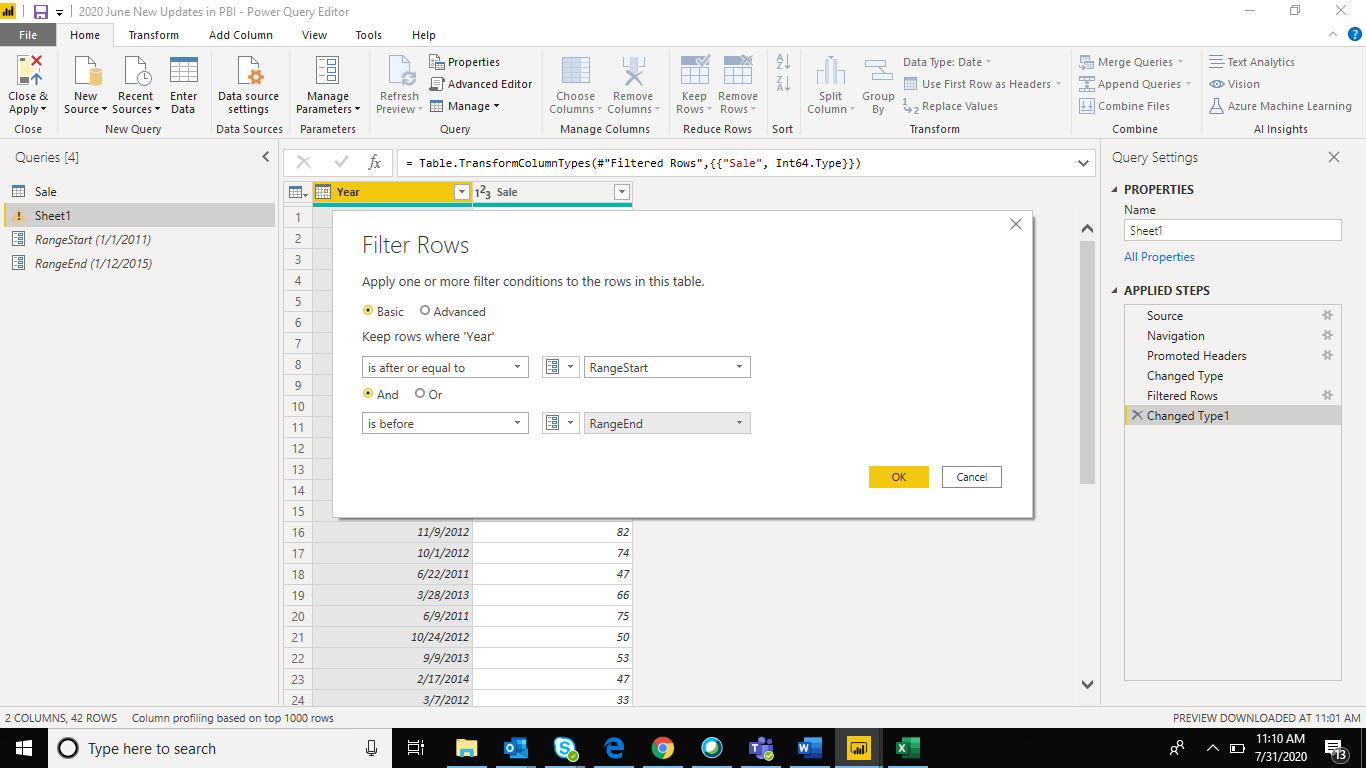
Task: Switch to the Transform tab
Action: [x=154, y=35]
